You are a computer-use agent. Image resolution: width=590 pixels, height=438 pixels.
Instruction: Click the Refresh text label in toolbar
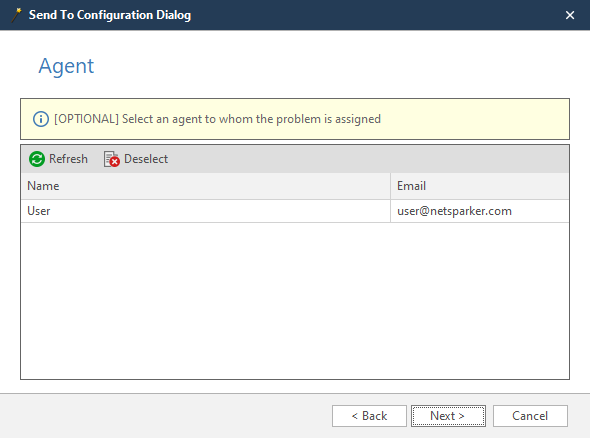pyautogui.click(x=68, y=159)
